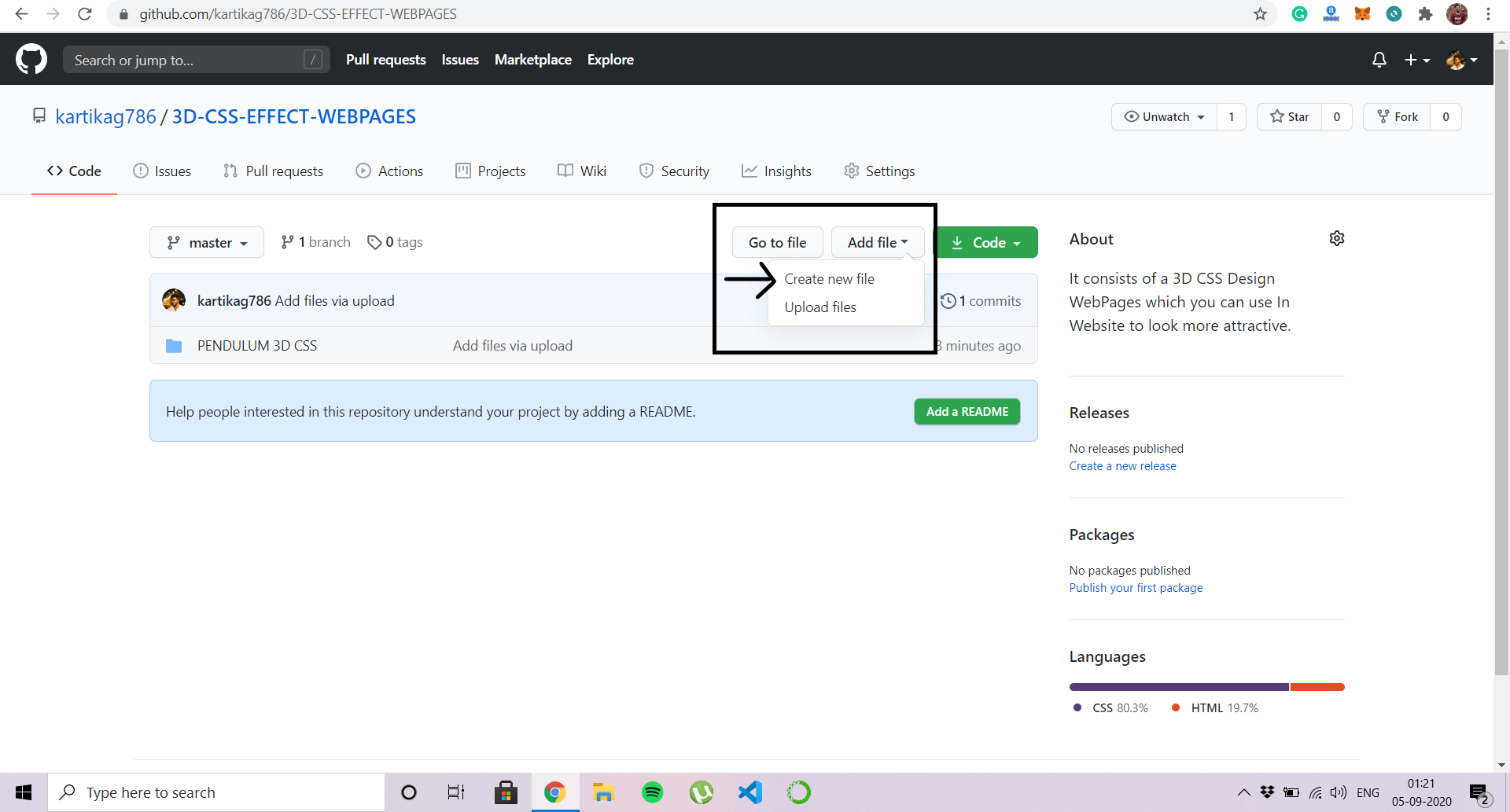Image resolution: width=1510 pixels, height=812 pixels.
Task: Click kartikag786's avatar next to the commit
Action: point(173,300)
